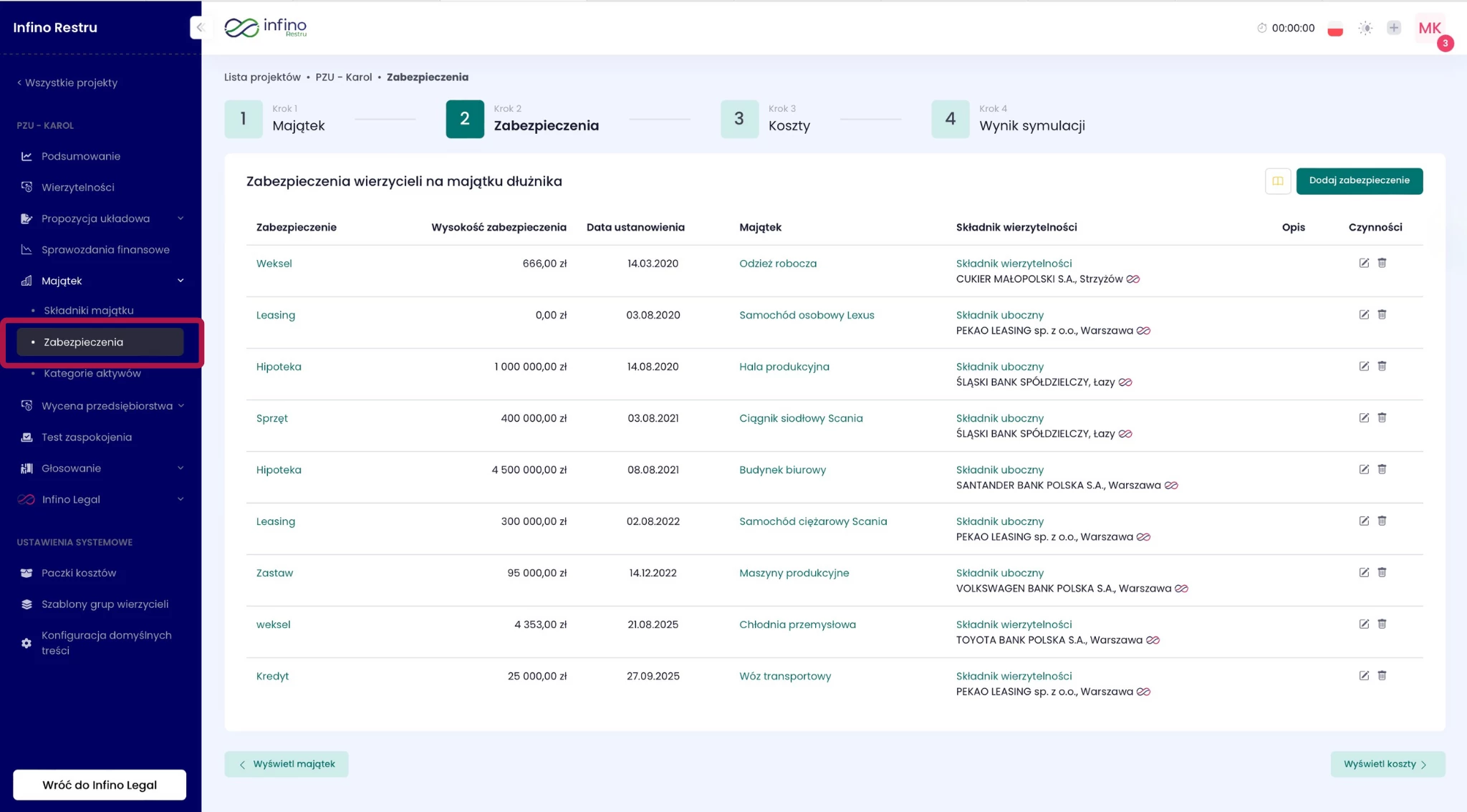Toggle light/dark theme sun icon

tap(1365, 28)
